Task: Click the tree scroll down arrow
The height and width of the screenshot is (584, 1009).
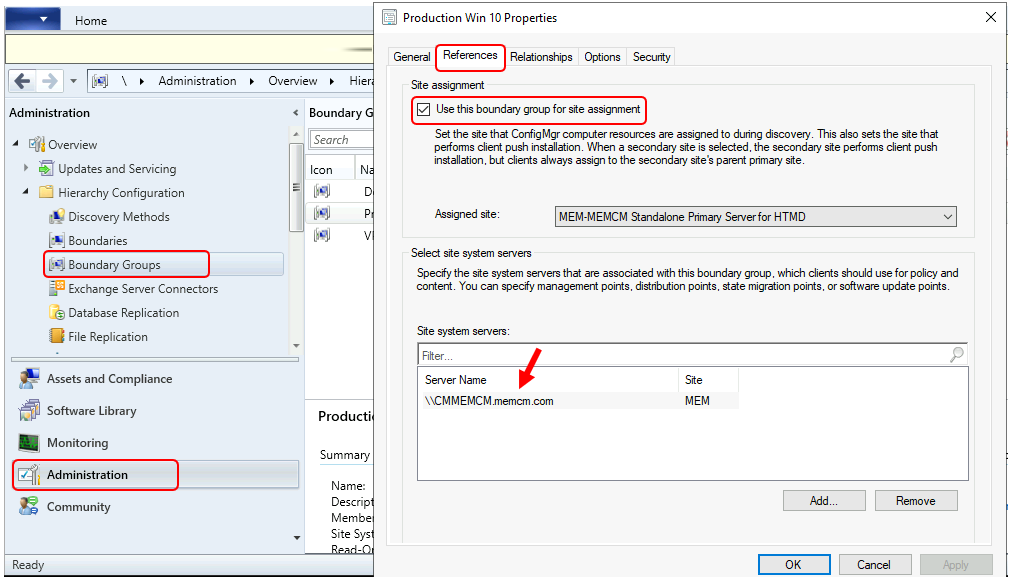Action: [296, 345]
